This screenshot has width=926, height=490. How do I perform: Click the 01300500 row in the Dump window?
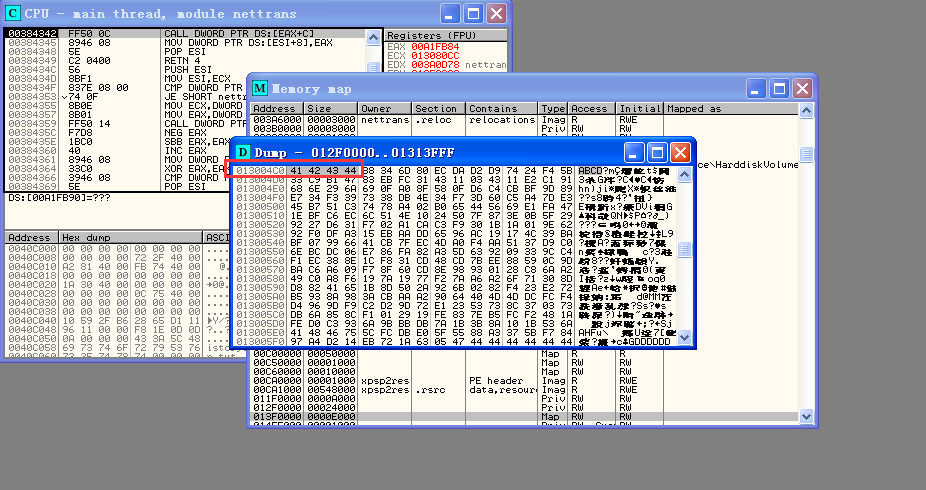454,207
